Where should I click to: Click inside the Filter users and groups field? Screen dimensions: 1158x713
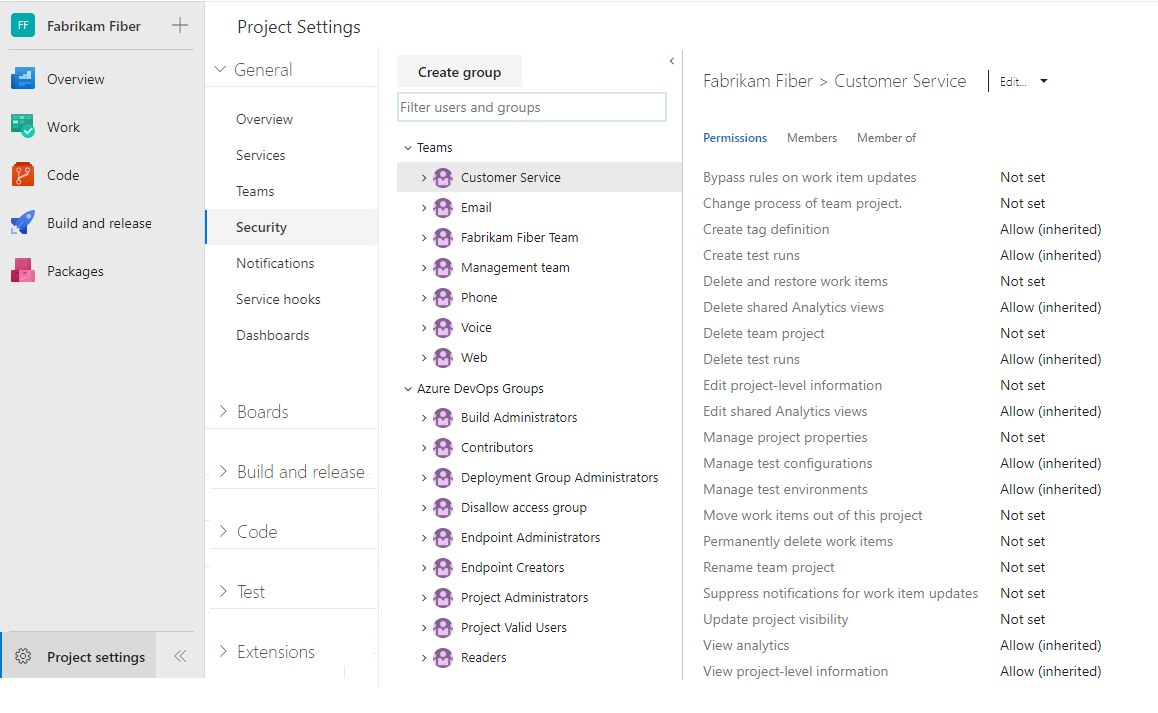pos(532,107)
